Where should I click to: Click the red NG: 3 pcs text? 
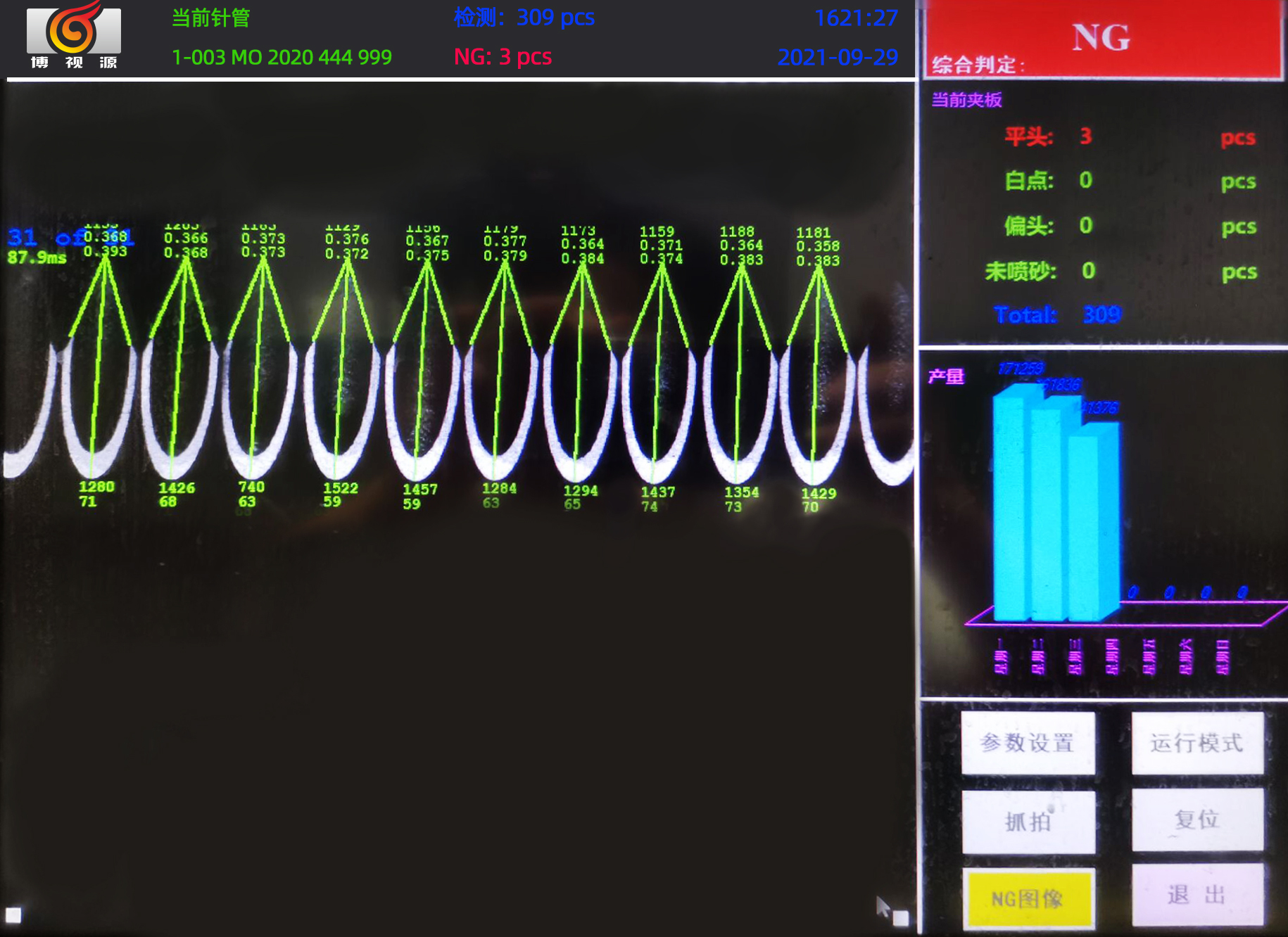[503, 57]
